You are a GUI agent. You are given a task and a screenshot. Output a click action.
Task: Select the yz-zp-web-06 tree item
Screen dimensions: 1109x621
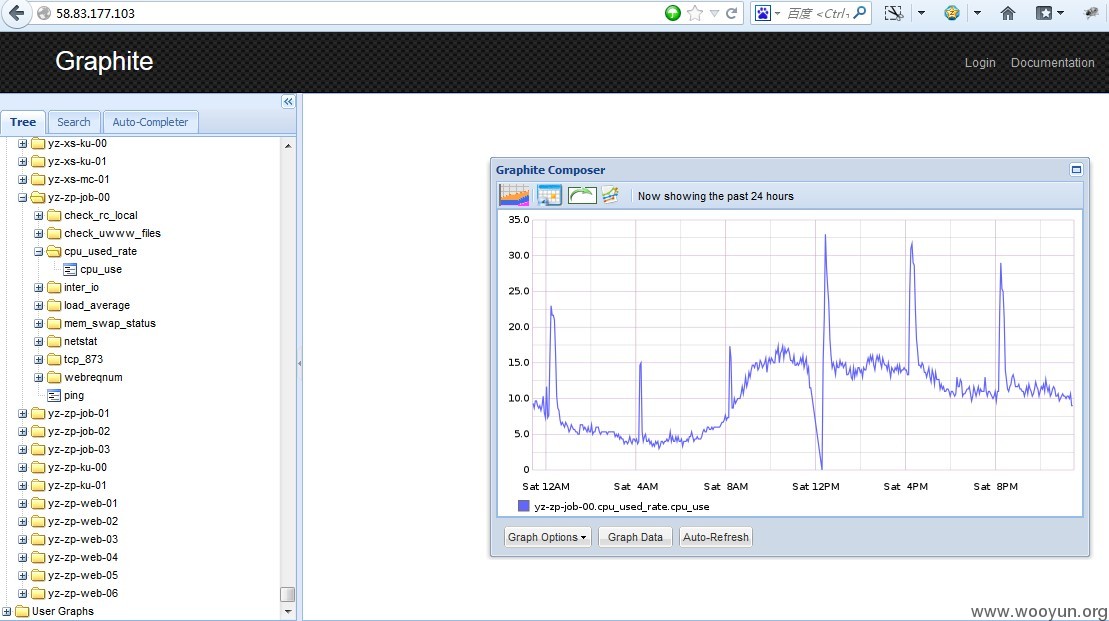click(83, 593)
